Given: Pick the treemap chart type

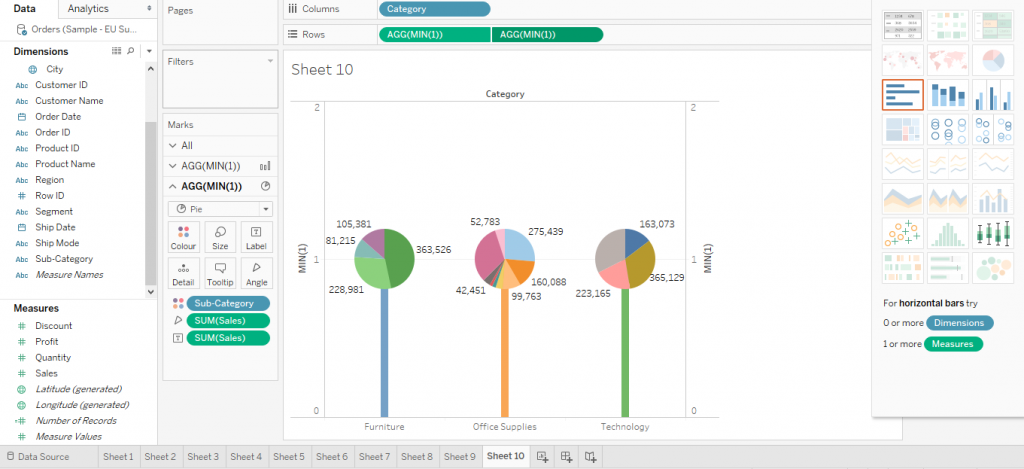Looking at the screenshot, I should tap(903, 129).
